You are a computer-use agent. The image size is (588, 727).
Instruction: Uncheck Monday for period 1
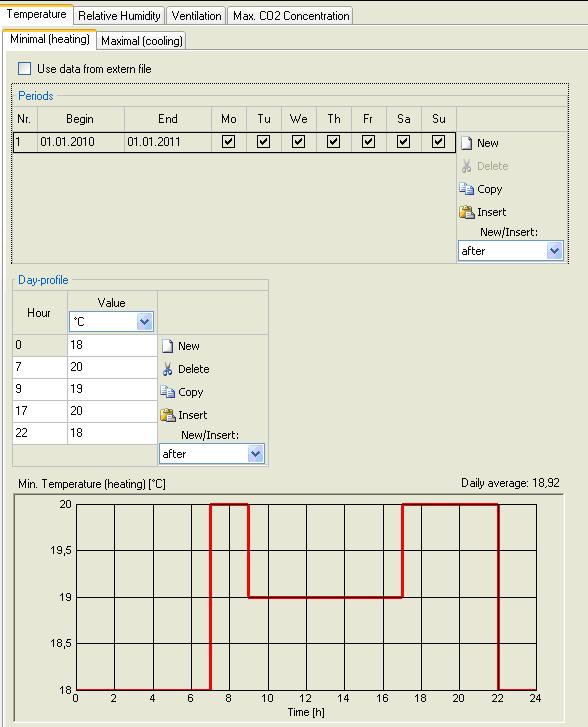click(x=229, y=142)
